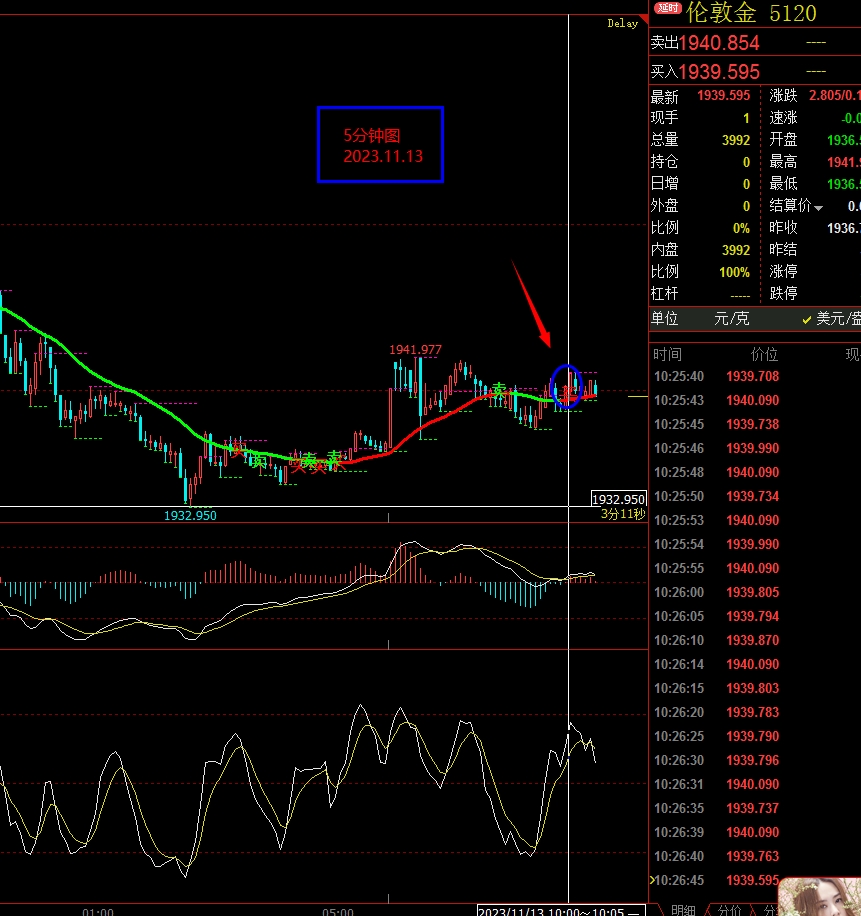Click the crosshair date label 2023/11/13 10:00~10:05
This screenshot has height=916, width=861.
click(561, 911)
